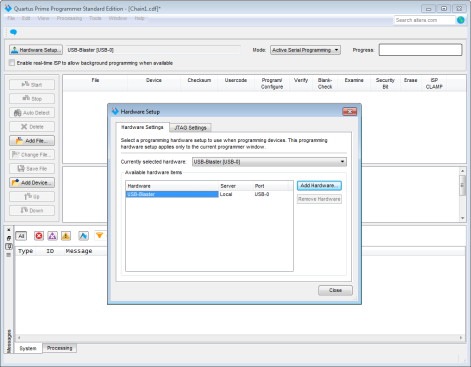The width and height of the screenshot is (471, 367).
Task: Enable real-time ISP background programming checkbox
Action: tap(12, 63)
